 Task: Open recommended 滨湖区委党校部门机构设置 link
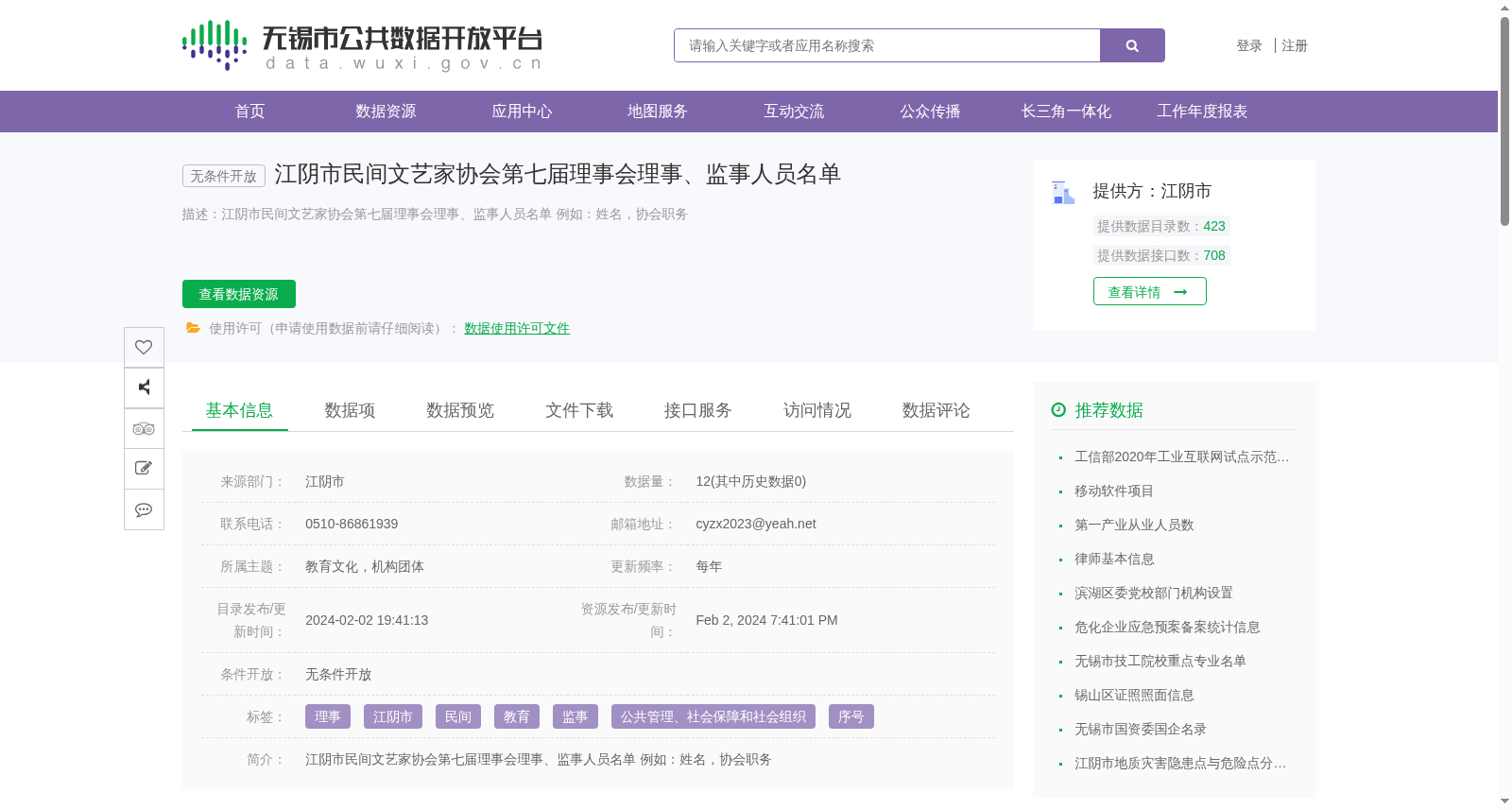[x=1154, y=593]
